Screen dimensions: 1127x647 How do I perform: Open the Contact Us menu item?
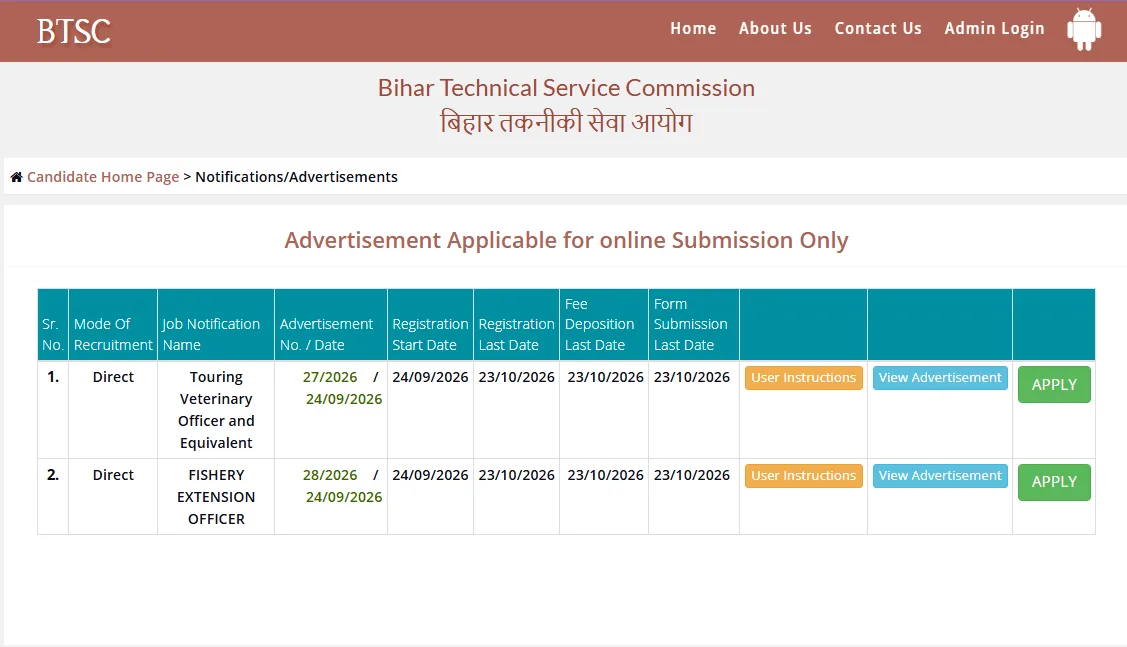878,29
